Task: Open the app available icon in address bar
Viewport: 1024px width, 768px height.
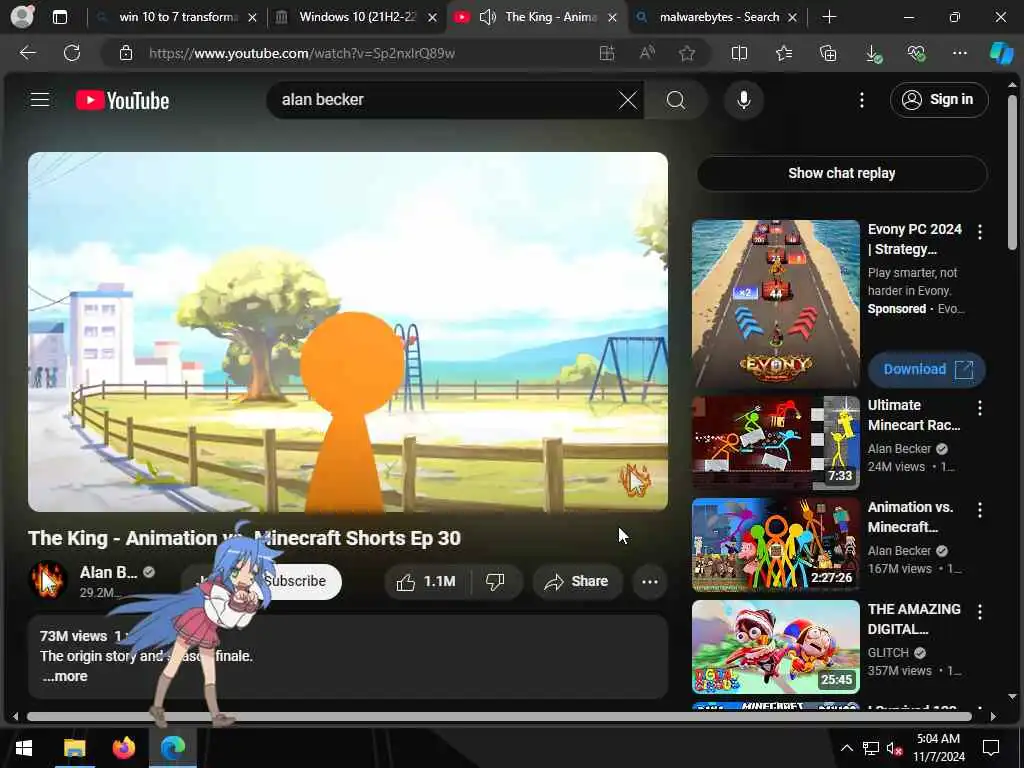Action: coord(607,53)
